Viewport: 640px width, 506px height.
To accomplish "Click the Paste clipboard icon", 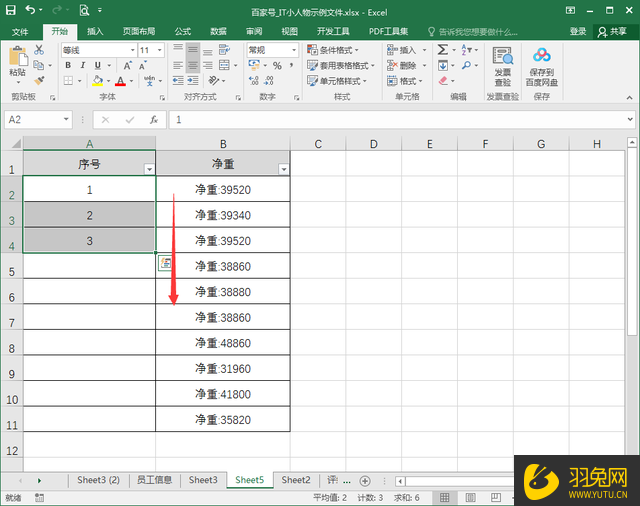I will 18,57.
